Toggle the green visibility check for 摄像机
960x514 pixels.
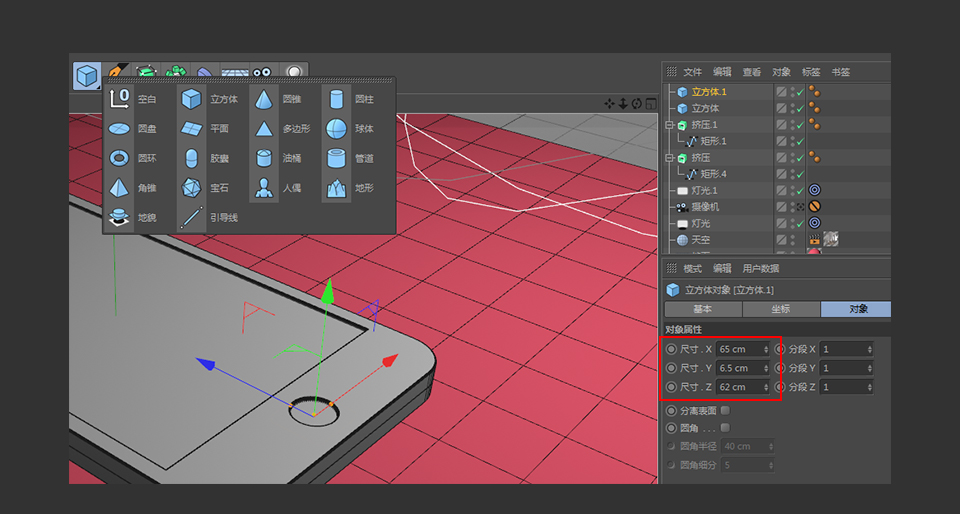click(x=800, y=207)
